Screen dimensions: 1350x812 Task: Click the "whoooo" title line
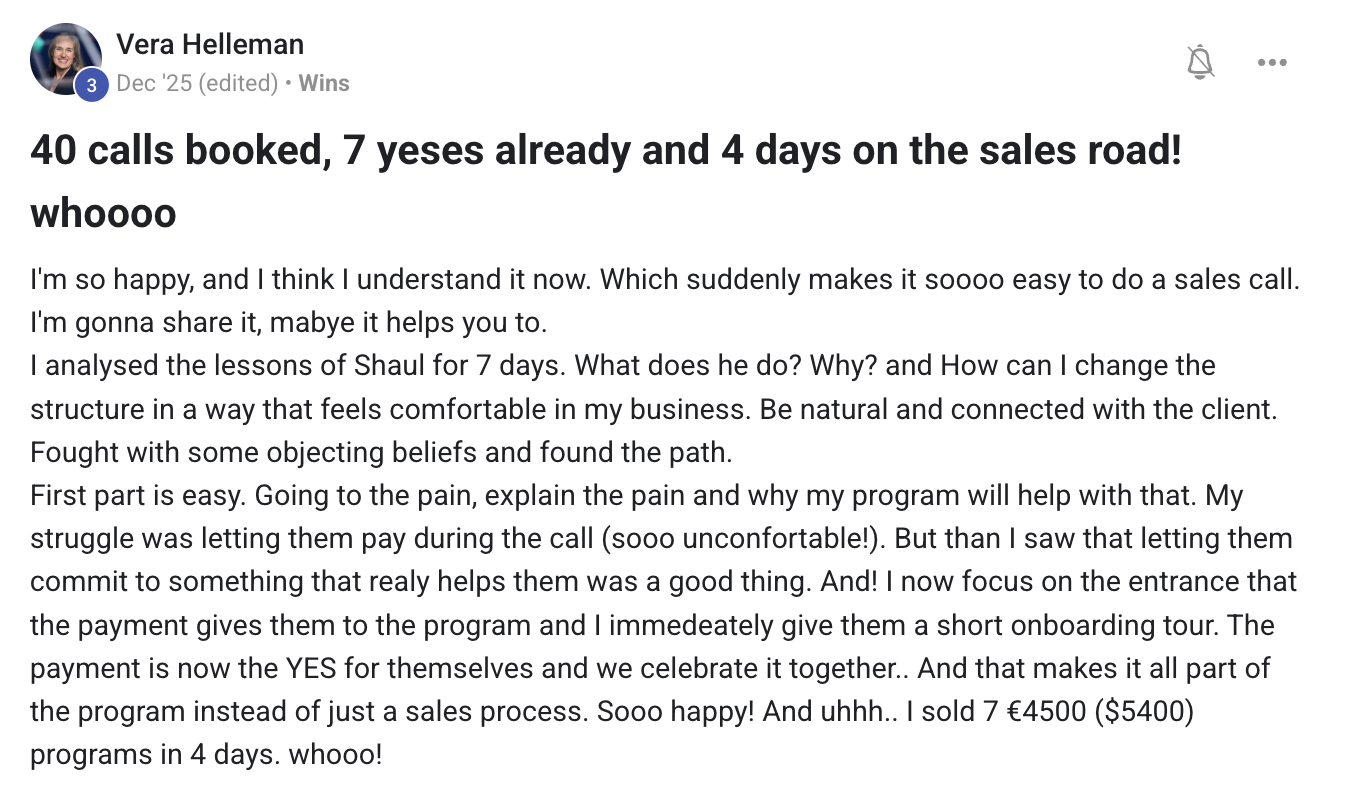click(x=103, y=211)
